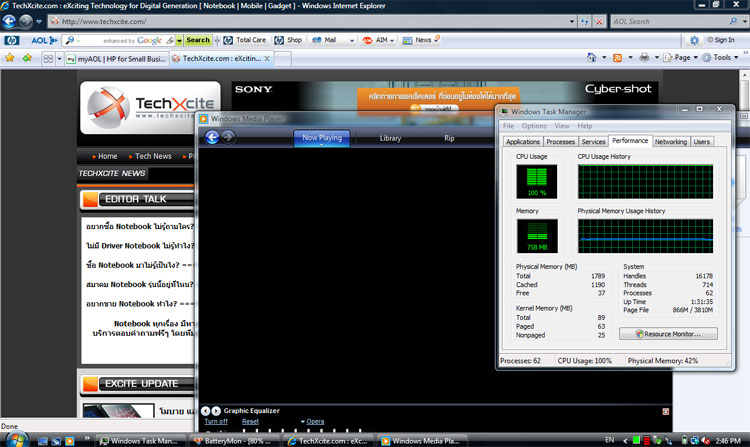Add page to favorites
The image size is (750, 447).
tap(27, 58)
